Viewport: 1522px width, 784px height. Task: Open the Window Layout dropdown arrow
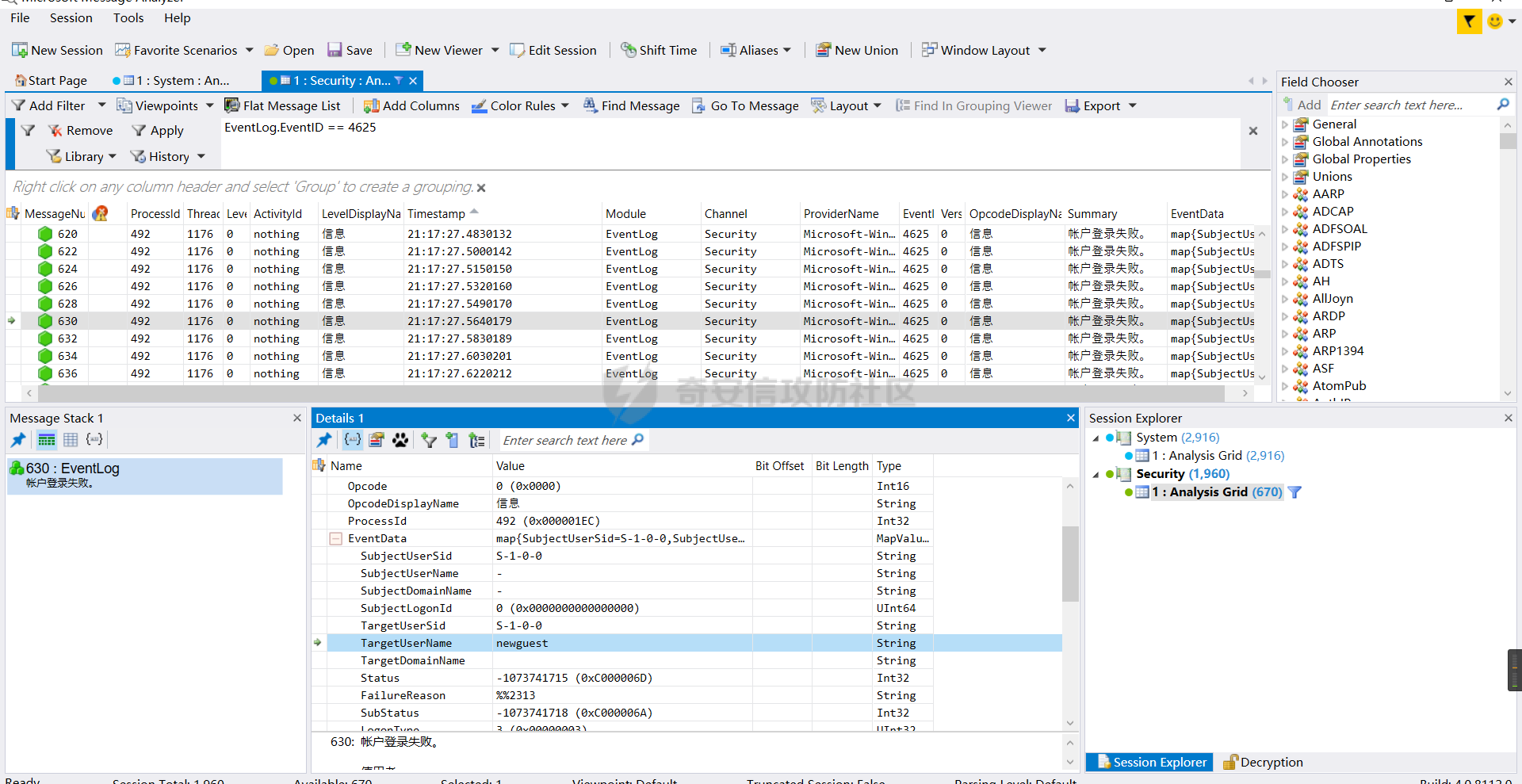1042,50
